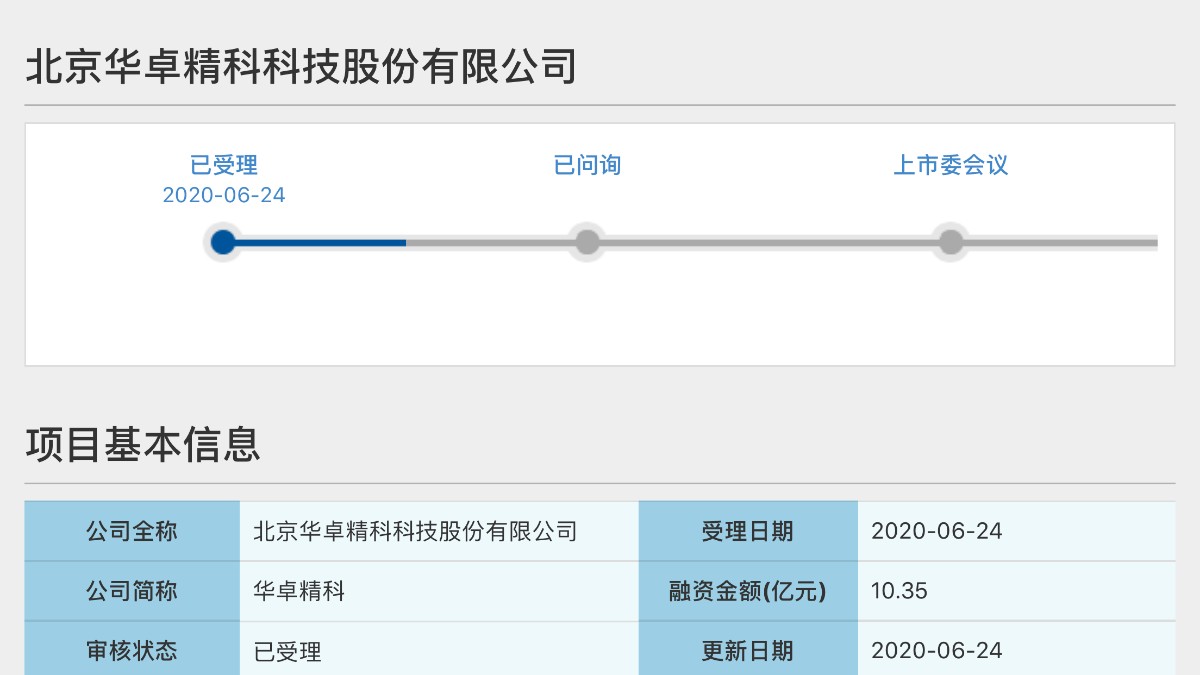Select the 上市委会议 stage label
The width and height of the screenshot is (1200, 675).
tap(951, 165)
